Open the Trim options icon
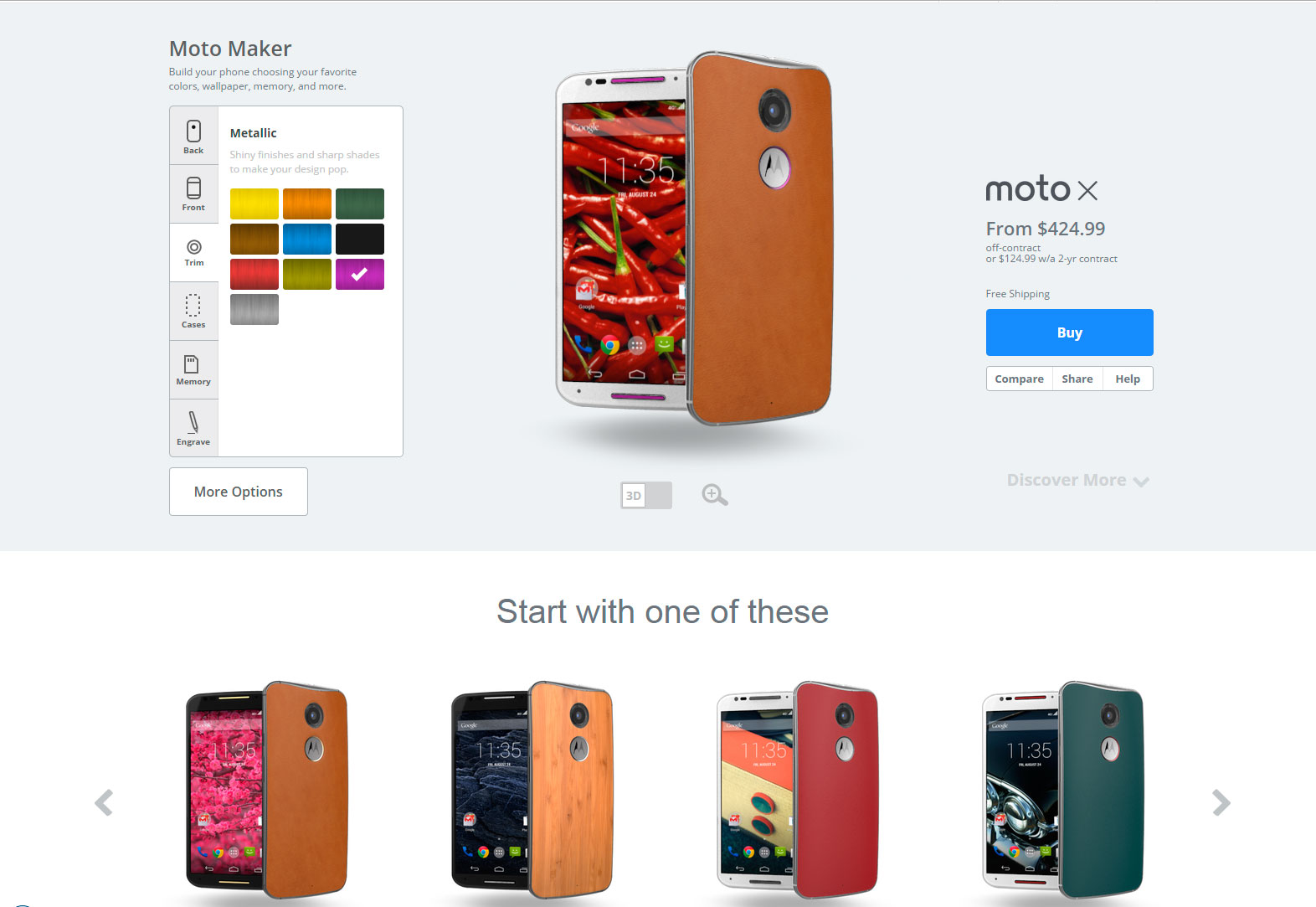The image size is (1316, 907). (x=193, y=252)
